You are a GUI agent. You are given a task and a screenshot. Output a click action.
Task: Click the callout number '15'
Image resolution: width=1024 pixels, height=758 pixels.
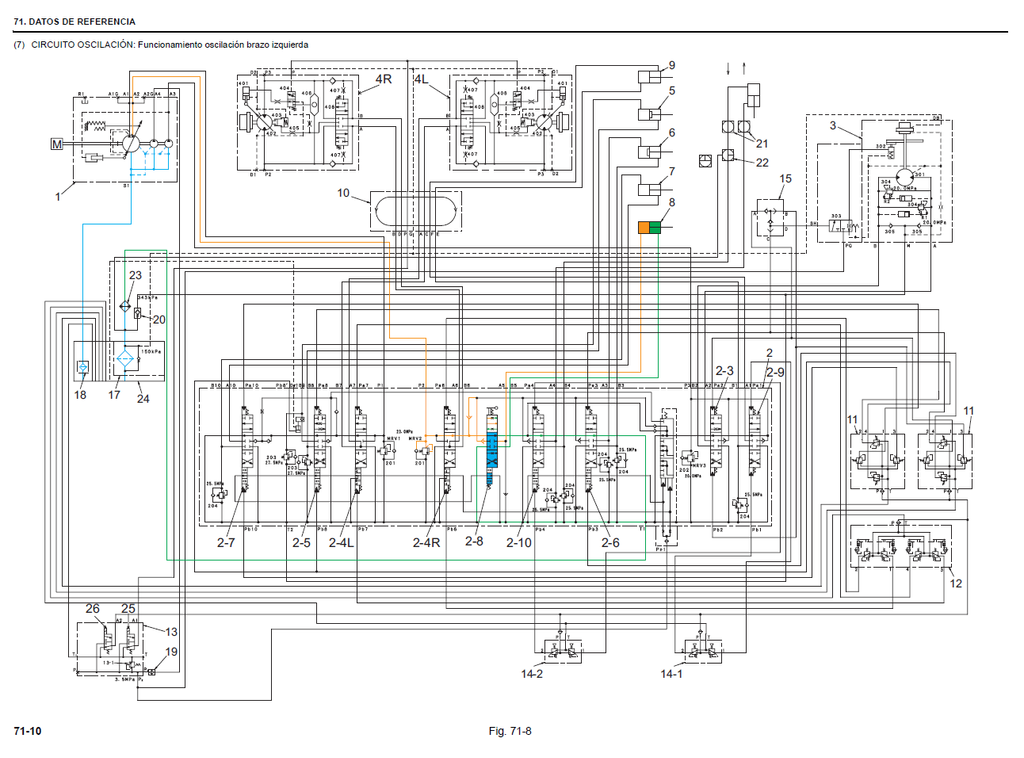pos(786,178)
